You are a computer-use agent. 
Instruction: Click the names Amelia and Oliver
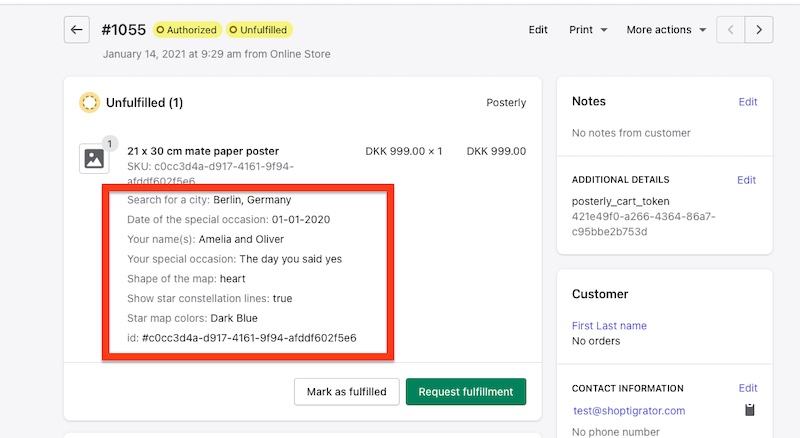(x=241, y=239)
